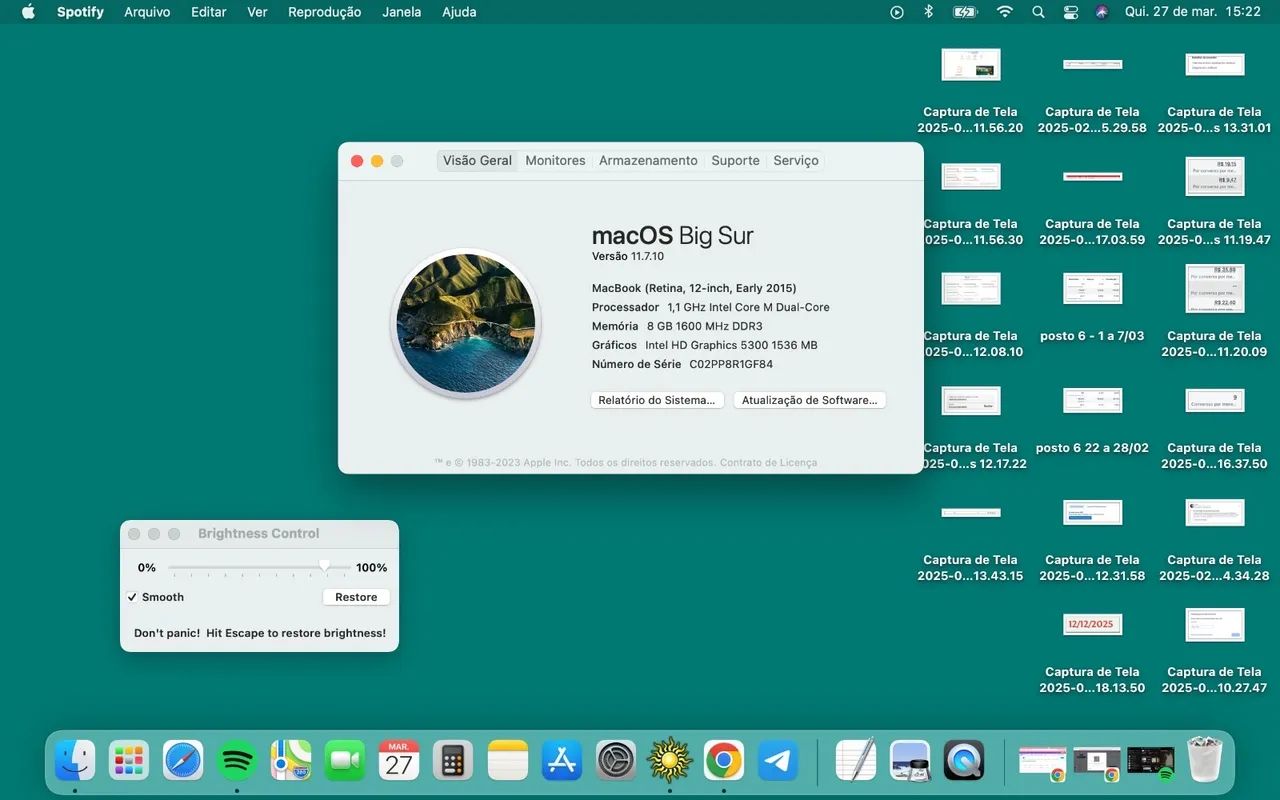Image resolution: width=1280 pixels, height=800 pixels.
Task: Open Calculator from the Dock
Action: click(x=453, y=761)
